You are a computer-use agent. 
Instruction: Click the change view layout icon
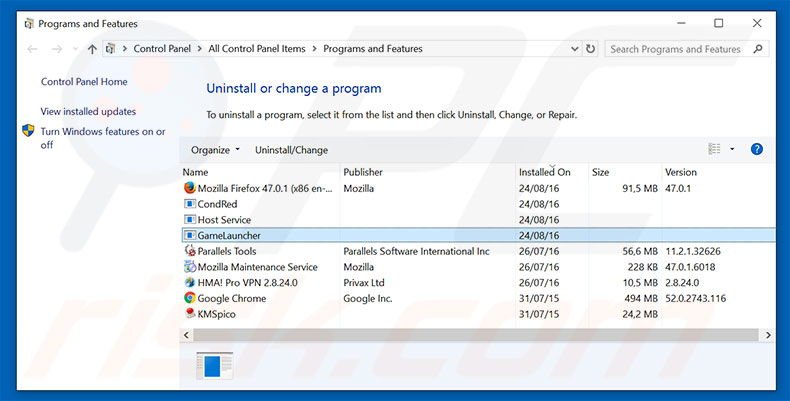click(714, 149)
